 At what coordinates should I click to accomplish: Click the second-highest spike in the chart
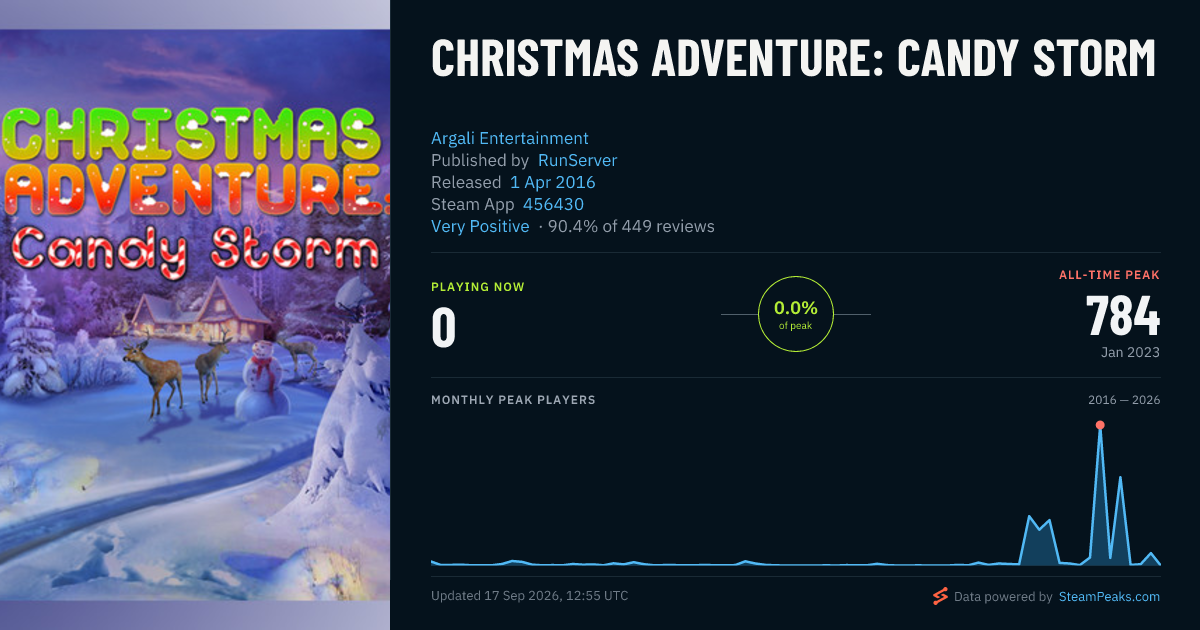[1120, 478]
